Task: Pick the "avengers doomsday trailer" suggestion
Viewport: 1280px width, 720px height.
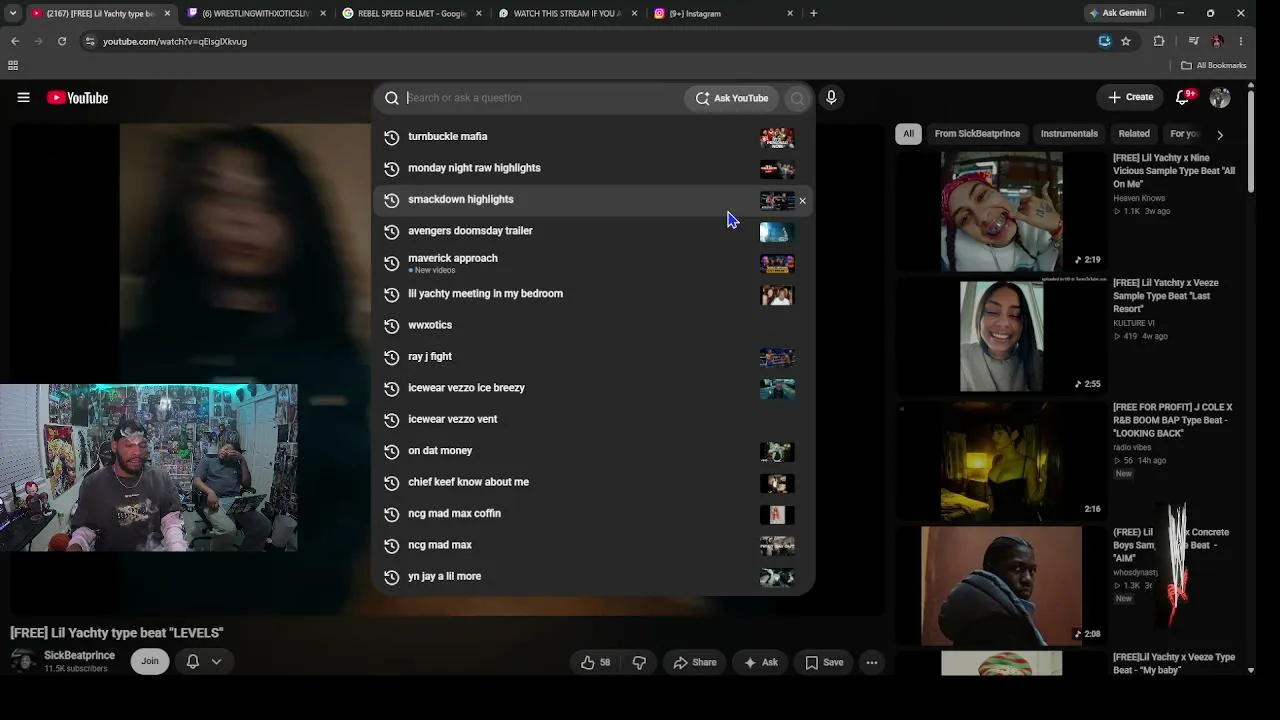Action: [x=594, y=231]
